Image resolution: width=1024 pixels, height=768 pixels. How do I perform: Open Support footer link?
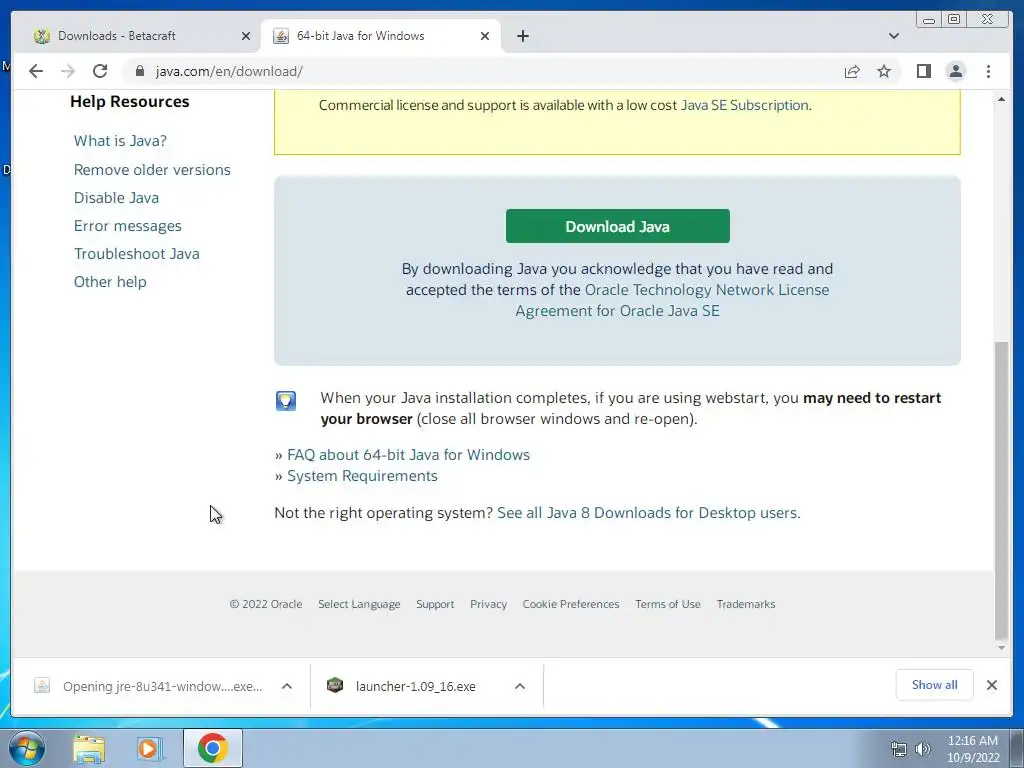435,604
